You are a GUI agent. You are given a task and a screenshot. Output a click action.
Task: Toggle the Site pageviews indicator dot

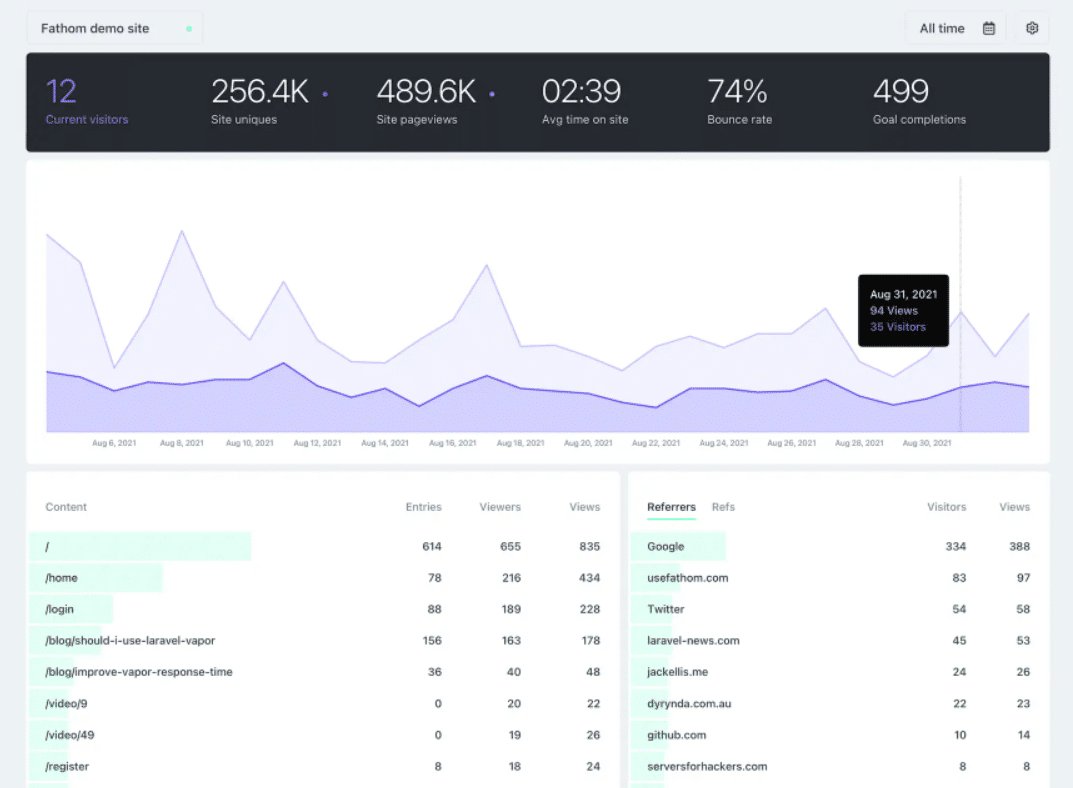click(x=490, y=92)
